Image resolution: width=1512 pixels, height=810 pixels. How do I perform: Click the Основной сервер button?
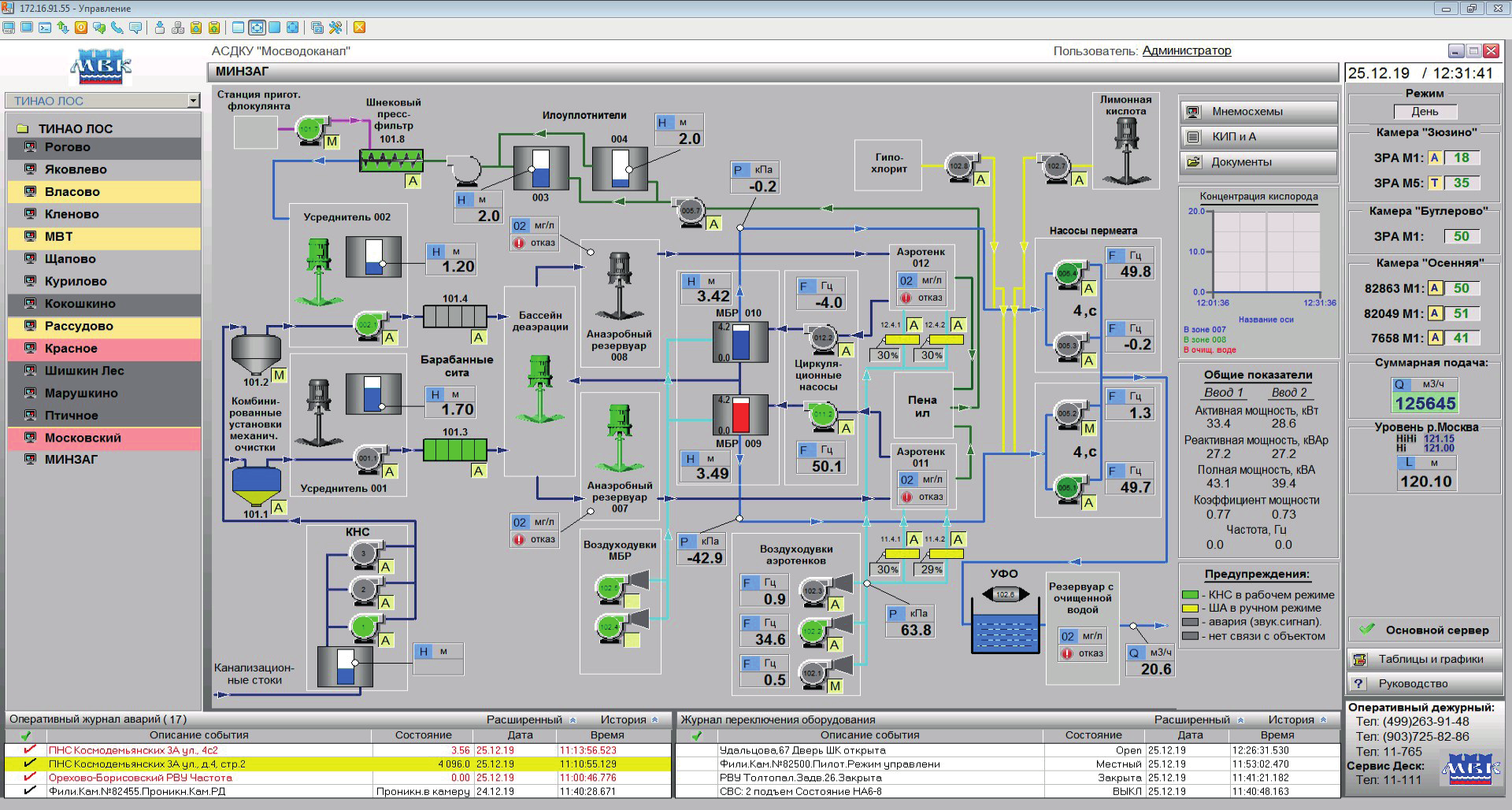(1425, 630)
